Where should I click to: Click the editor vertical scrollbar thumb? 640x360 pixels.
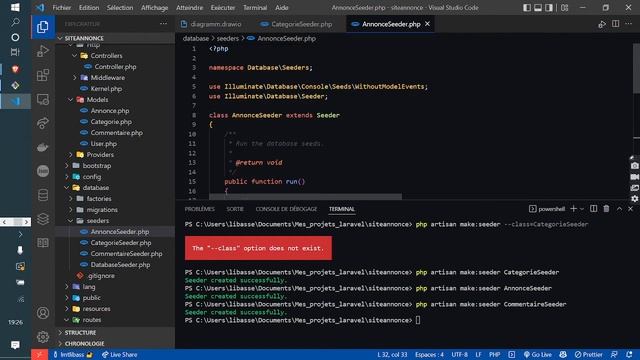point(636,68)
